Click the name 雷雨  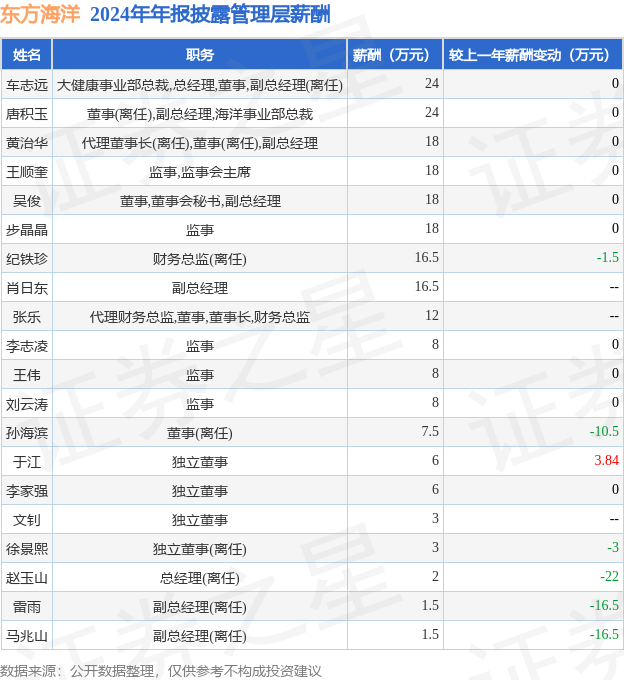pyautogui.click(x=26, y=608)
